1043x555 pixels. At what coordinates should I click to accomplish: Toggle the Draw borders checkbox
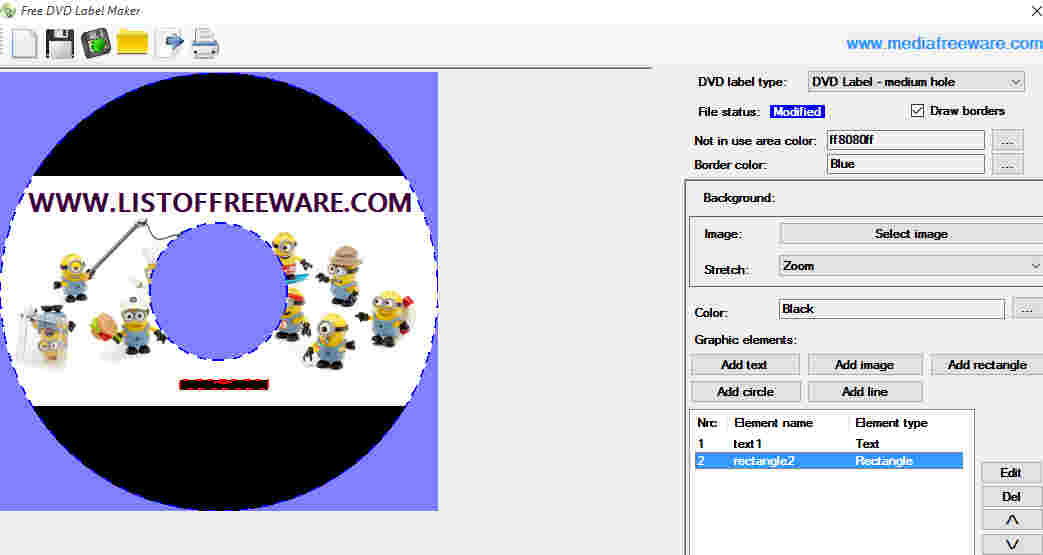[917, 111]
